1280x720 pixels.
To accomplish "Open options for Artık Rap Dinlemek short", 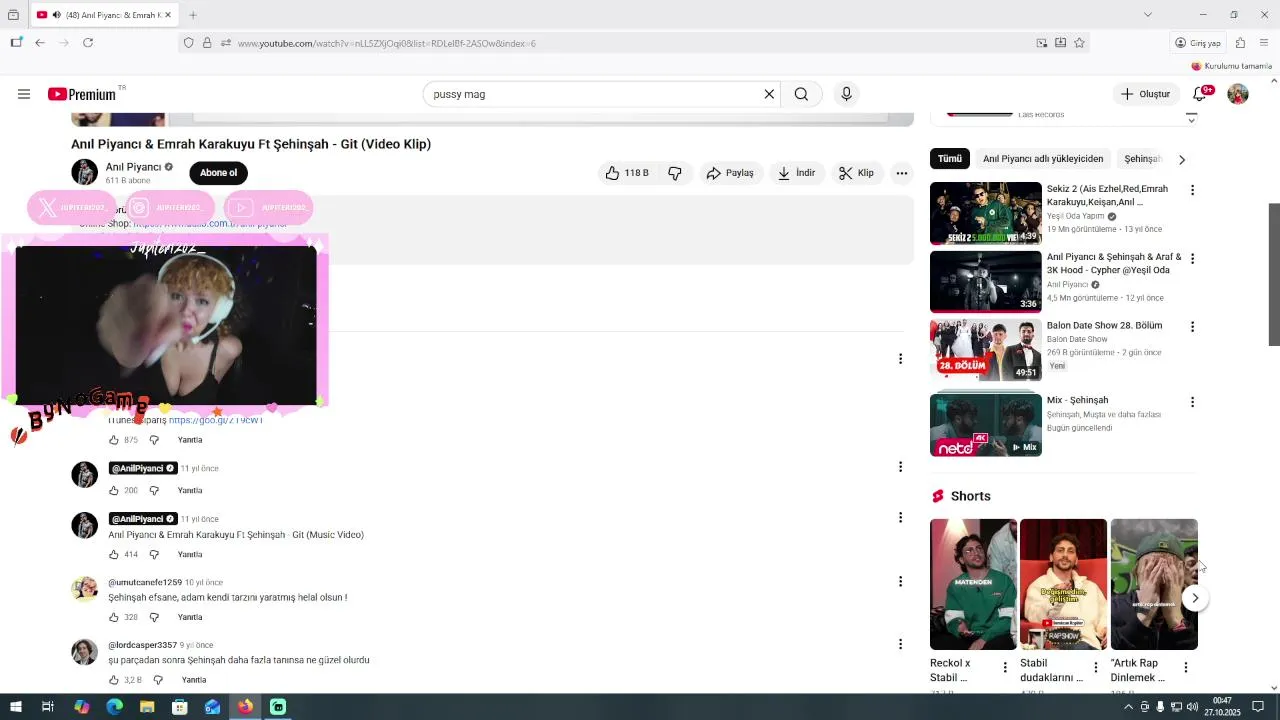I will (x=1186, y=667).
